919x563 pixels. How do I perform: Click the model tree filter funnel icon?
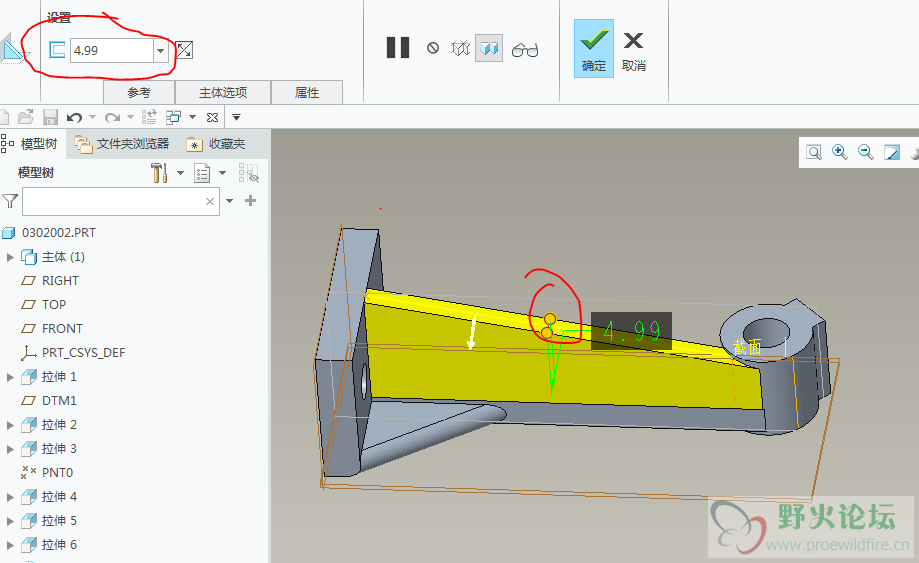pyautogui.click(x=10, y=202)
